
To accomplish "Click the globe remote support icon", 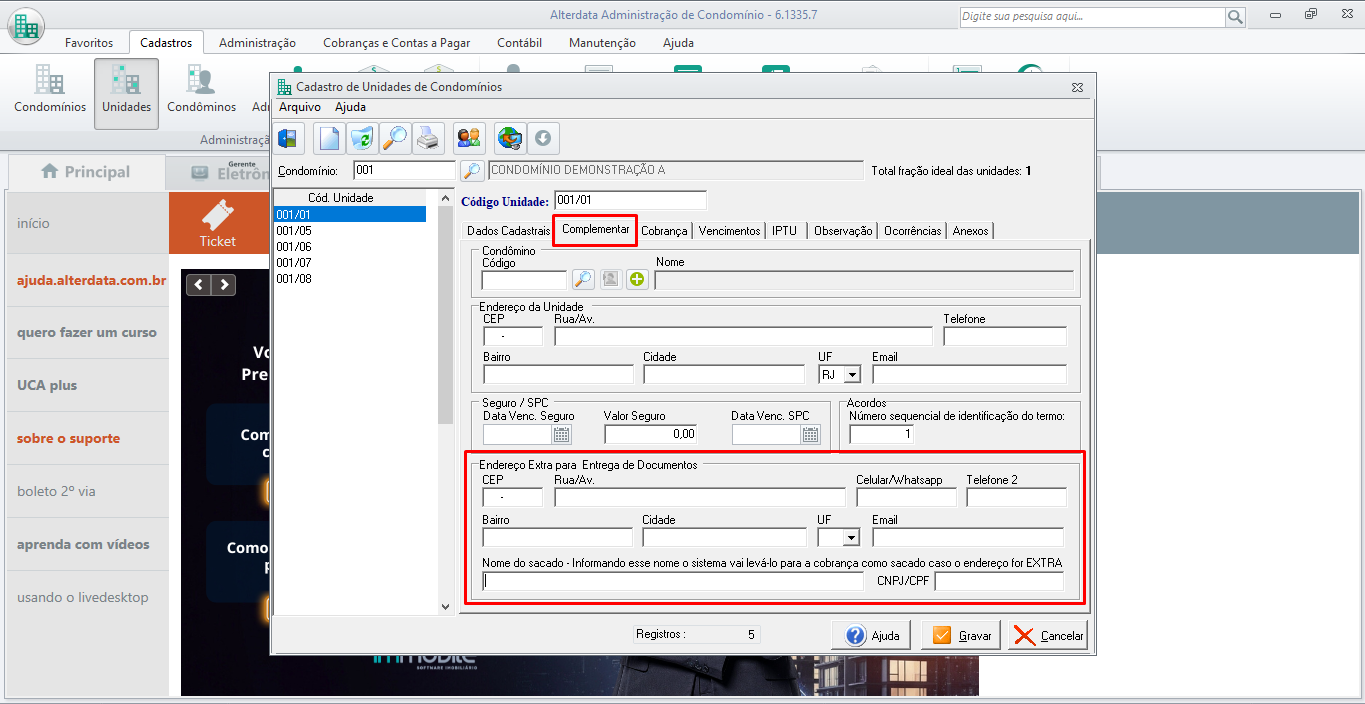I will pyautogui.click(x=510, y=138).
